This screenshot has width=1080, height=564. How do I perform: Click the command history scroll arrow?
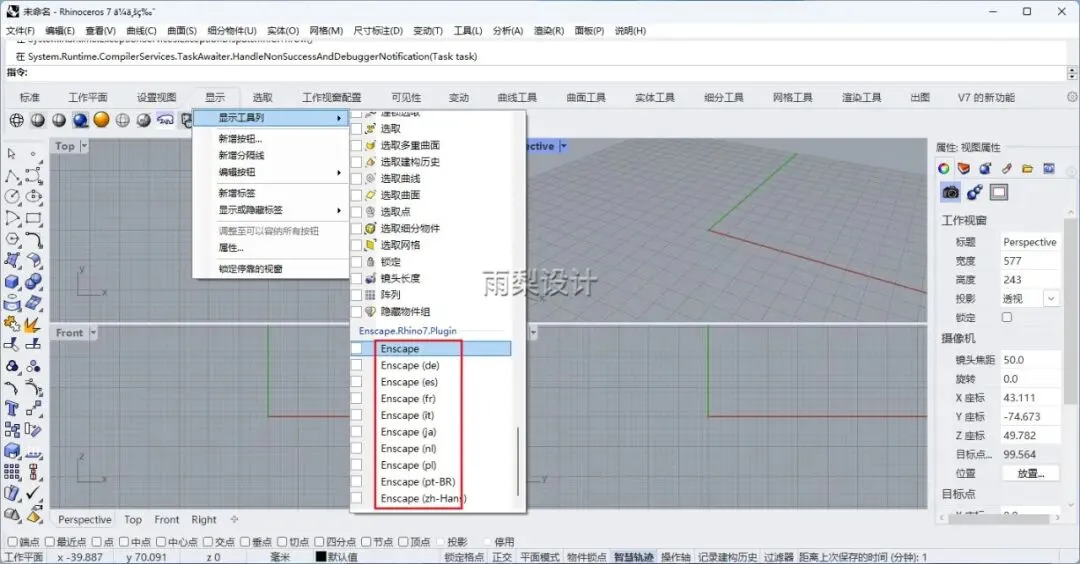[1072, 73]
